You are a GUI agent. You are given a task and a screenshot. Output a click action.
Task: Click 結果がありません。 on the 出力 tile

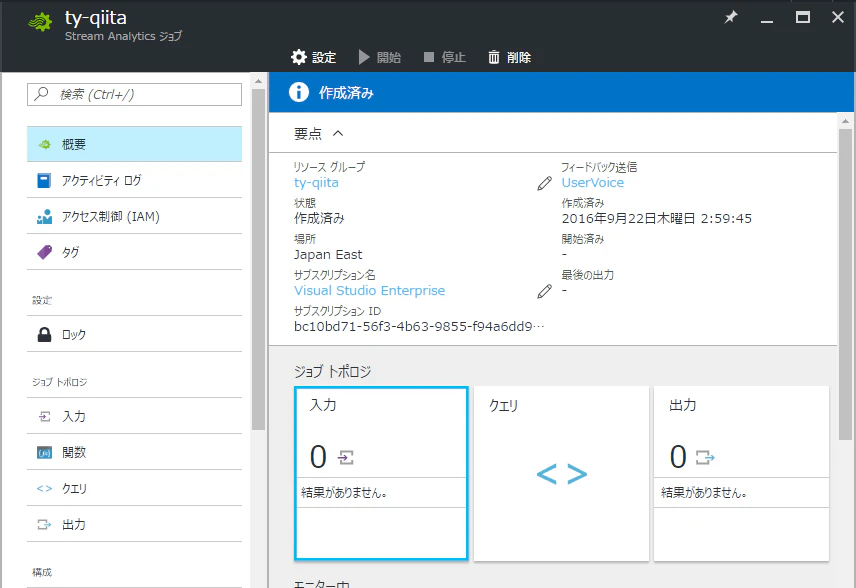click(704, 492)
